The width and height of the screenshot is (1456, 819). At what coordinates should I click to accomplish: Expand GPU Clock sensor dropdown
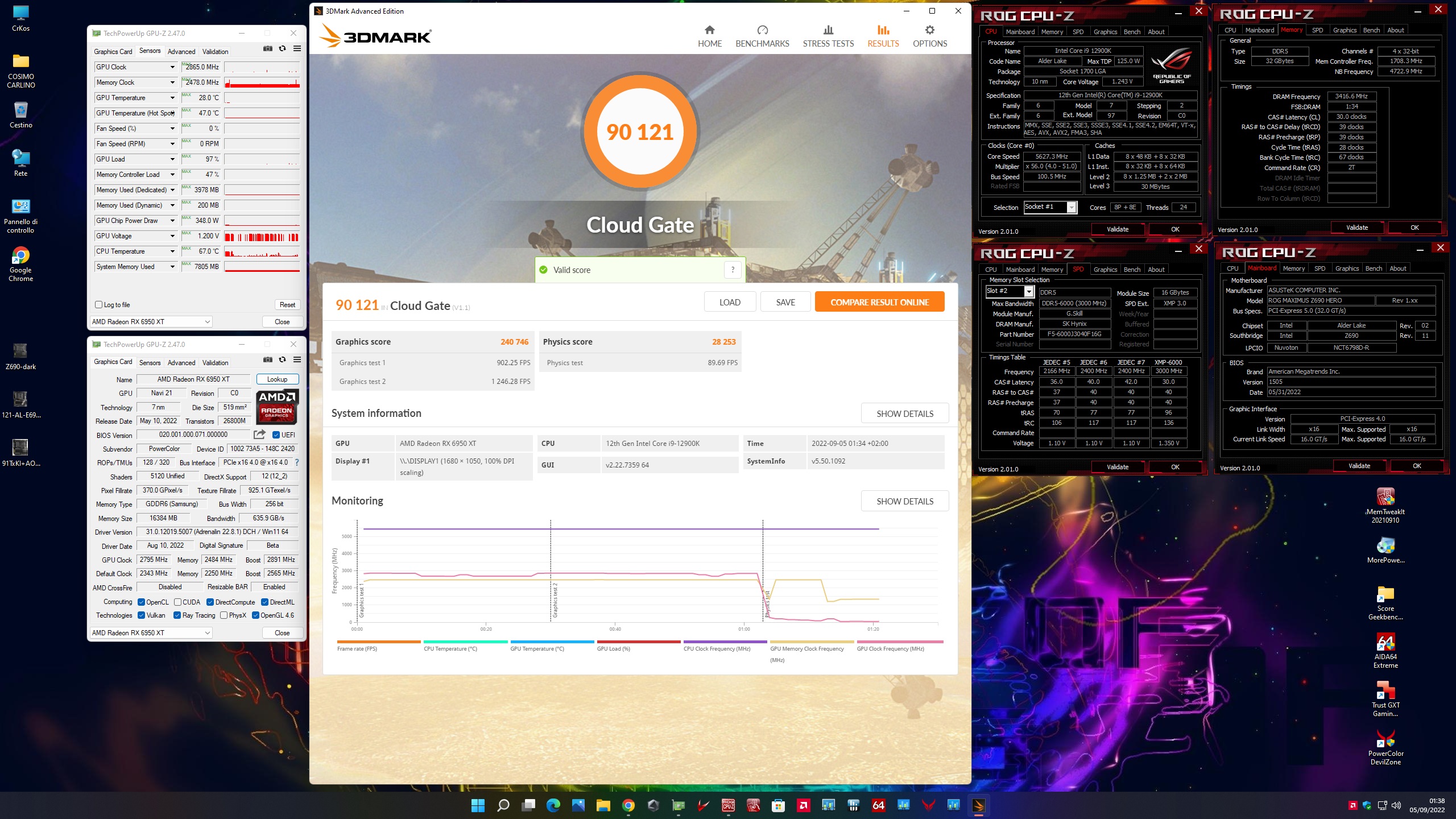172,67
